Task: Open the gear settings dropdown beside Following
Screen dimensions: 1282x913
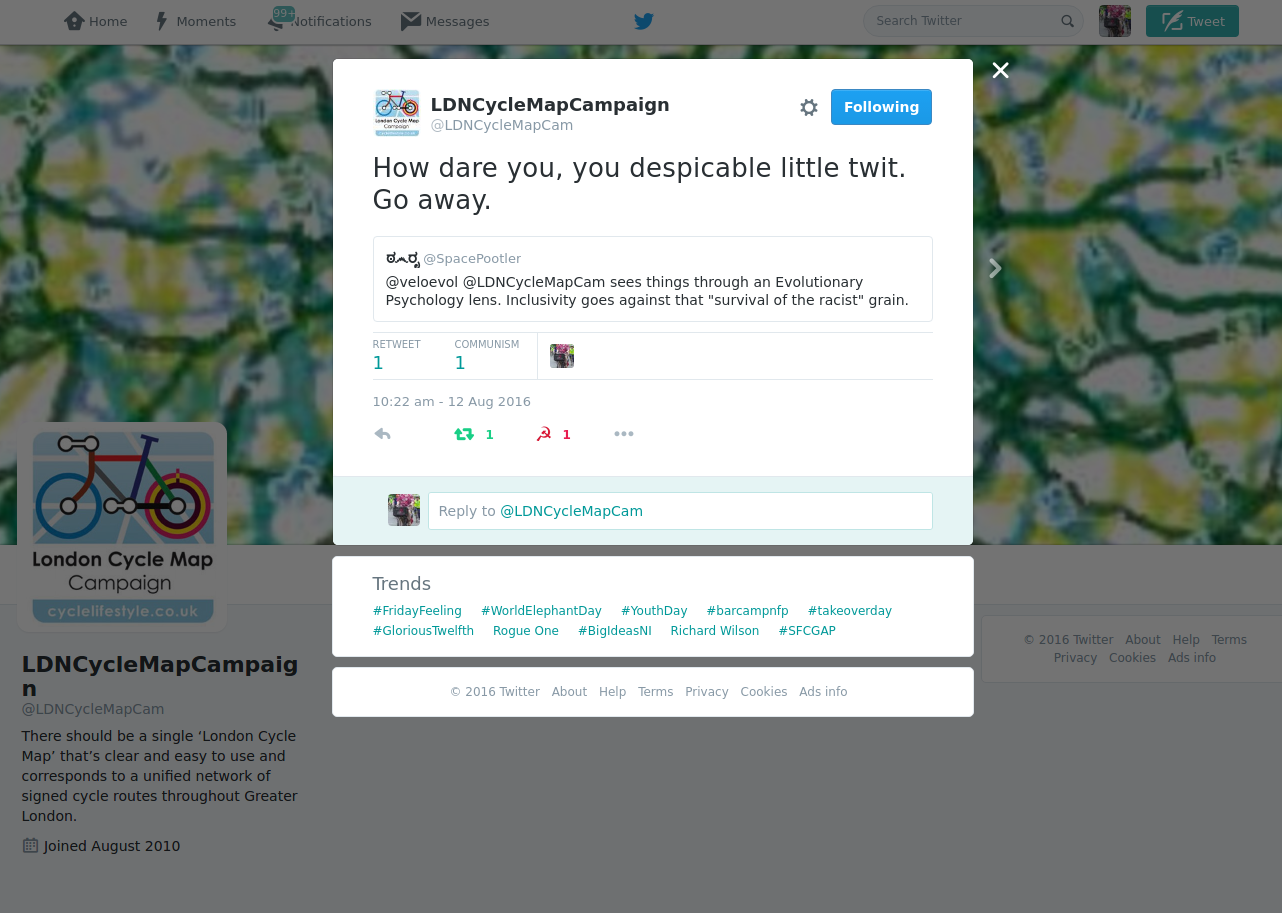Action: tap(809, 107)
